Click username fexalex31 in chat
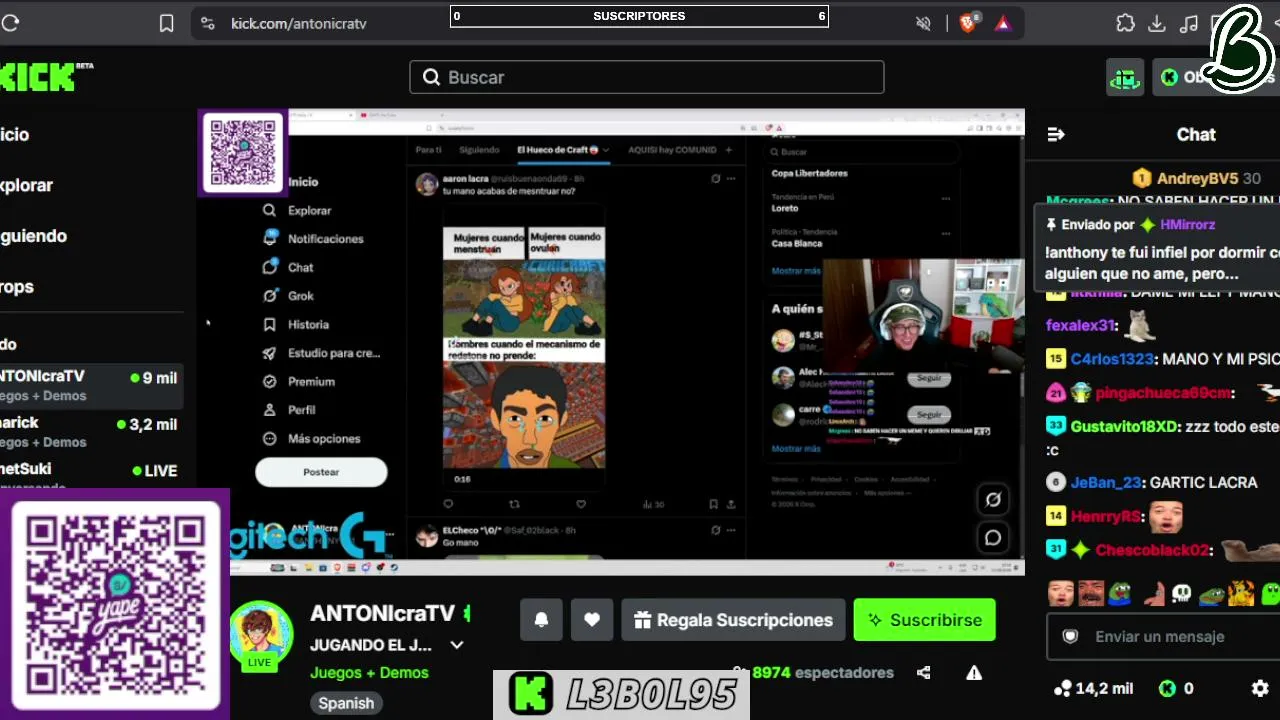This screenshot has height=720, width=1280. coord(1080,325)
